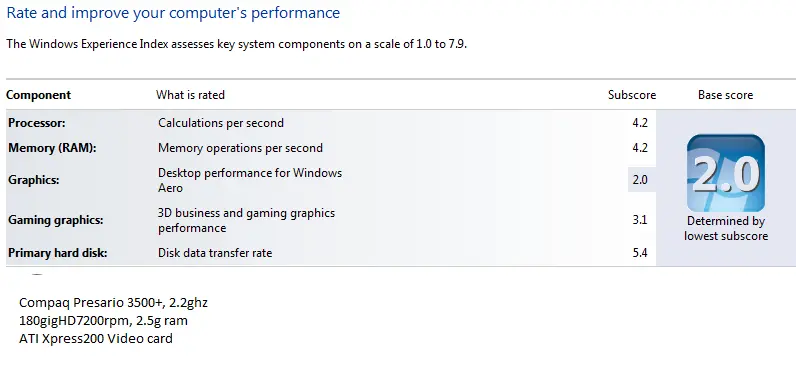Click the Gaming graphics subscore 3.1
Screen dimensions: 796x373
640,220
